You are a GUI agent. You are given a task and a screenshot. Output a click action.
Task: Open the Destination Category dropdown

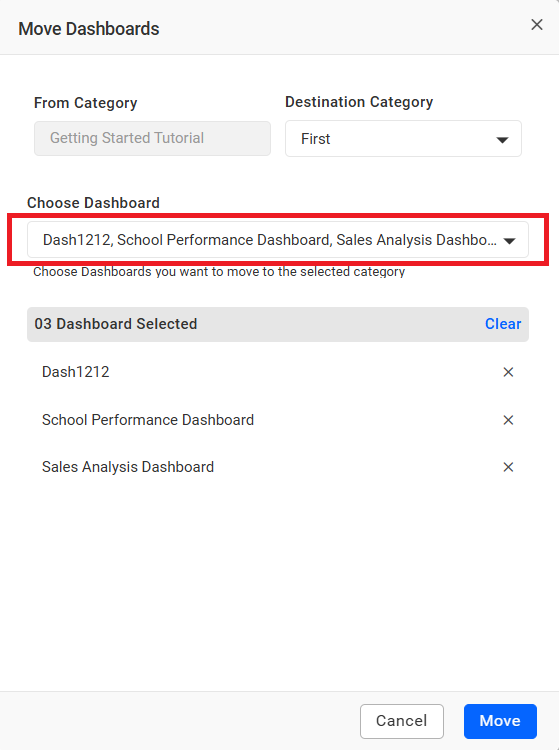click(x=403, y=139)
